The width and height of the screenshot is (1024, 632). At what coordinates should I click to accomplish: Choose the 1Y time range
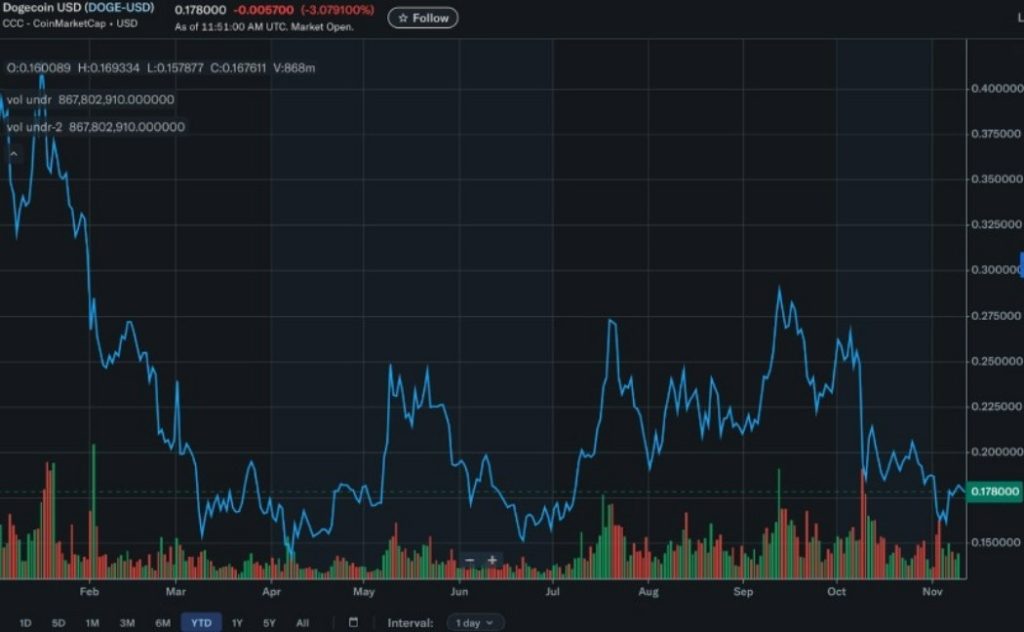[237, 623]
